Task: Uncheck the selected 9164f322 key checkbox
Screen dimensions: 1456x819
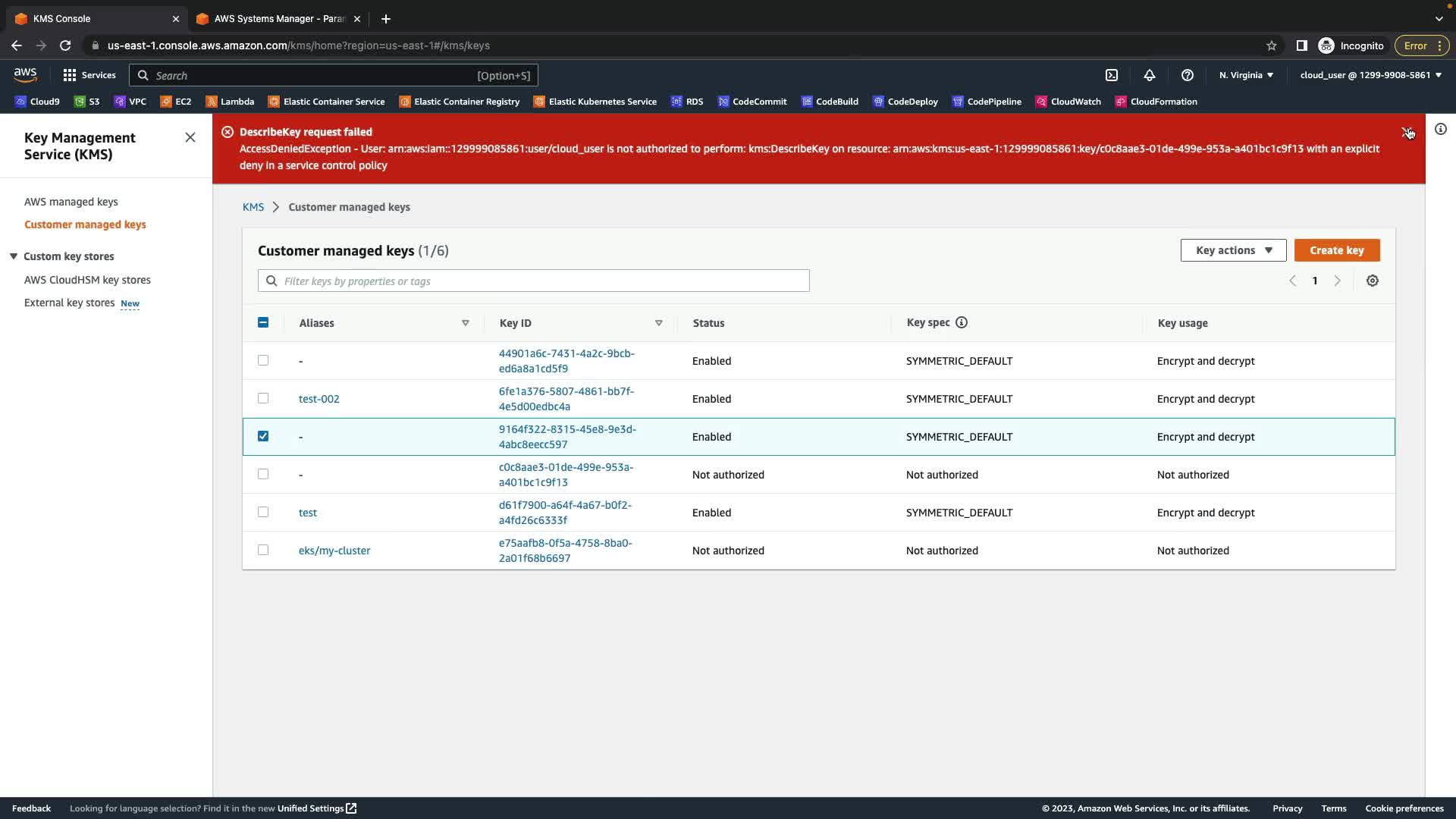Action: pyautogui.click(x=263, y=437)
